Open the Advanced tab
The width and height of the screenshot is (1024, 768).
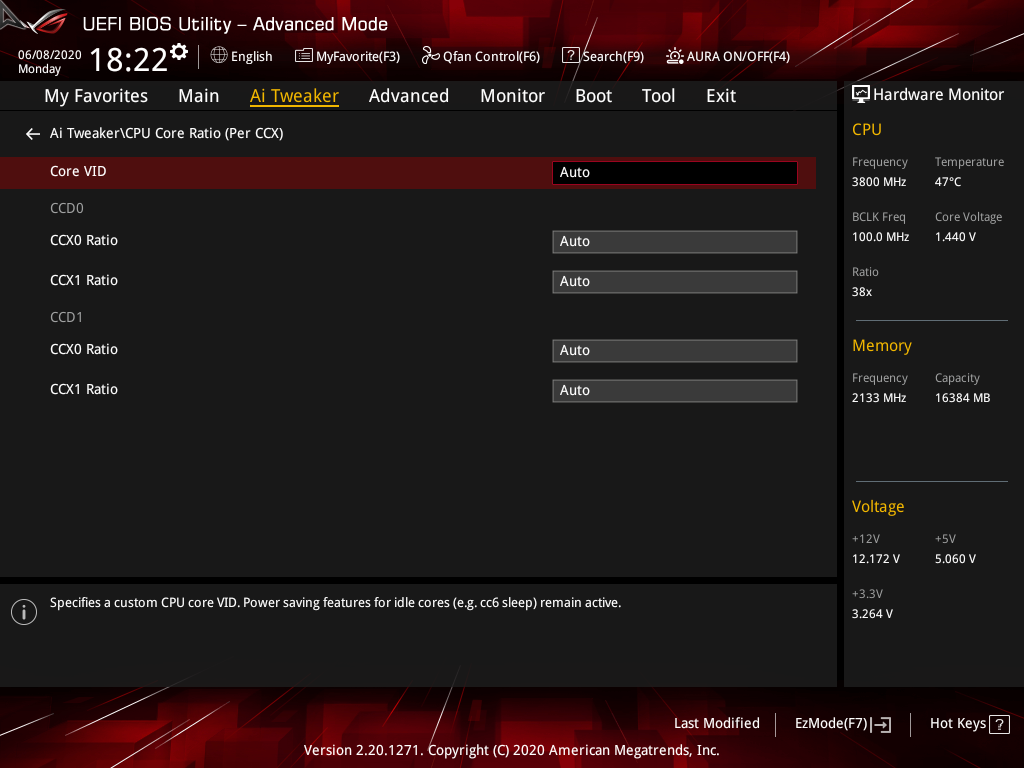(409, 96)
